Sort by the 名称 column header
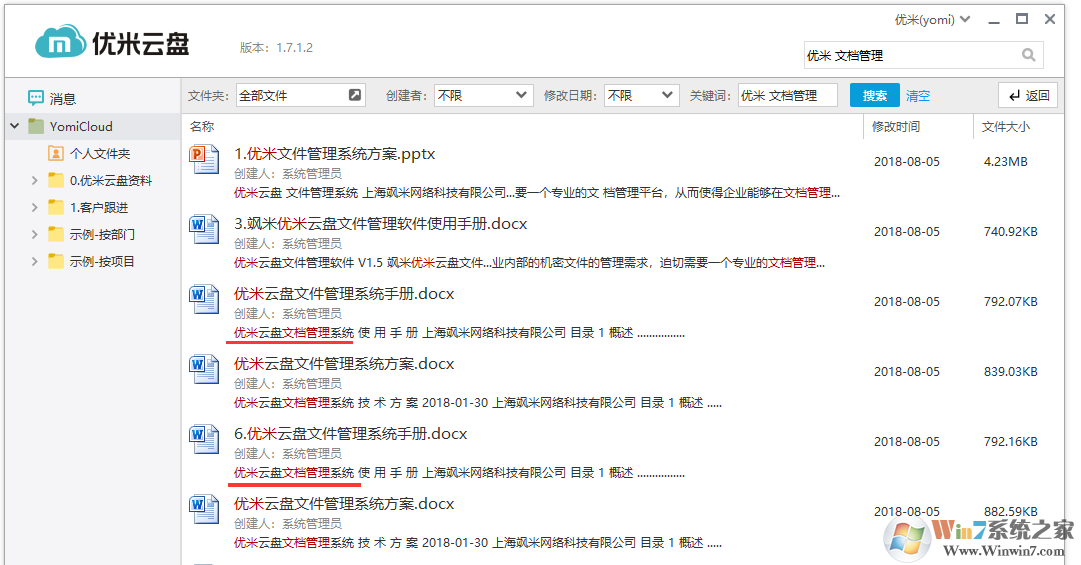 [x=202, y=126]
